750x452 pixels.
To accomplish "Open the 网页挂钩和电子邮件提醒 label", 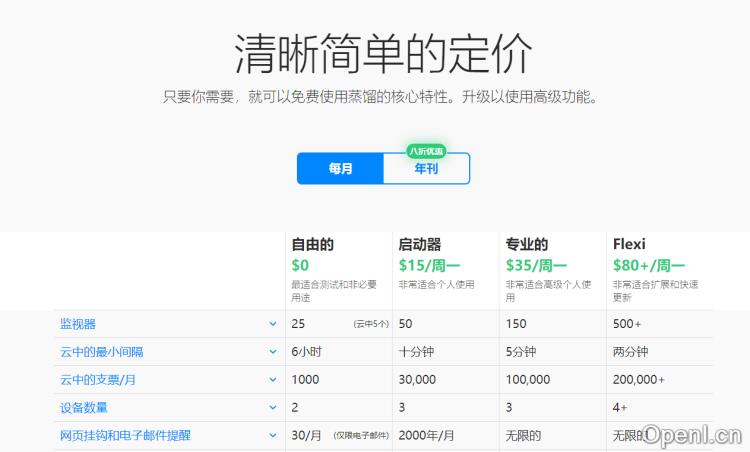I will pos(125,436).
